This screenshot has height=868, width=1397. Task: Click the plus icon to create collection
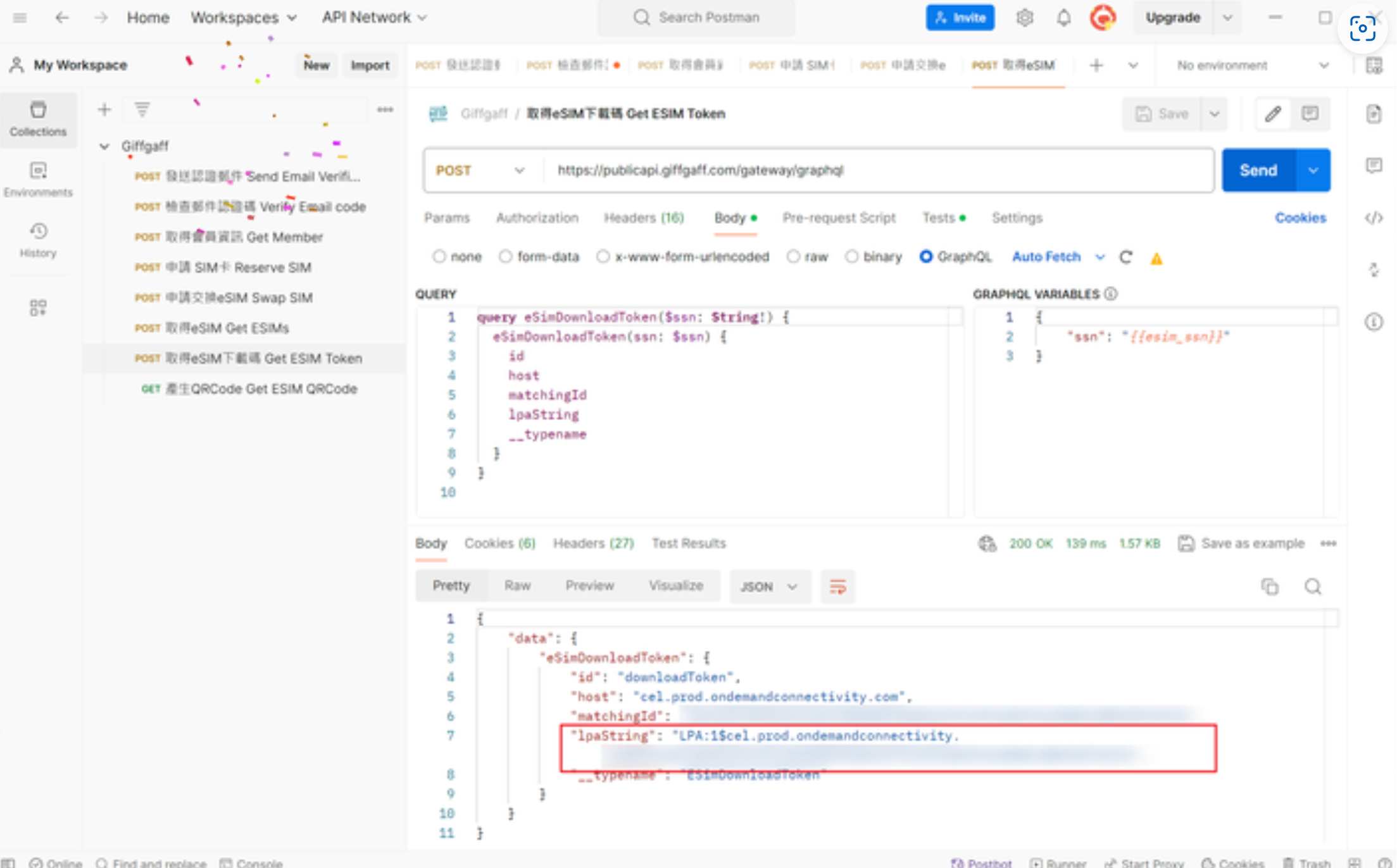[x=104, y=110]
